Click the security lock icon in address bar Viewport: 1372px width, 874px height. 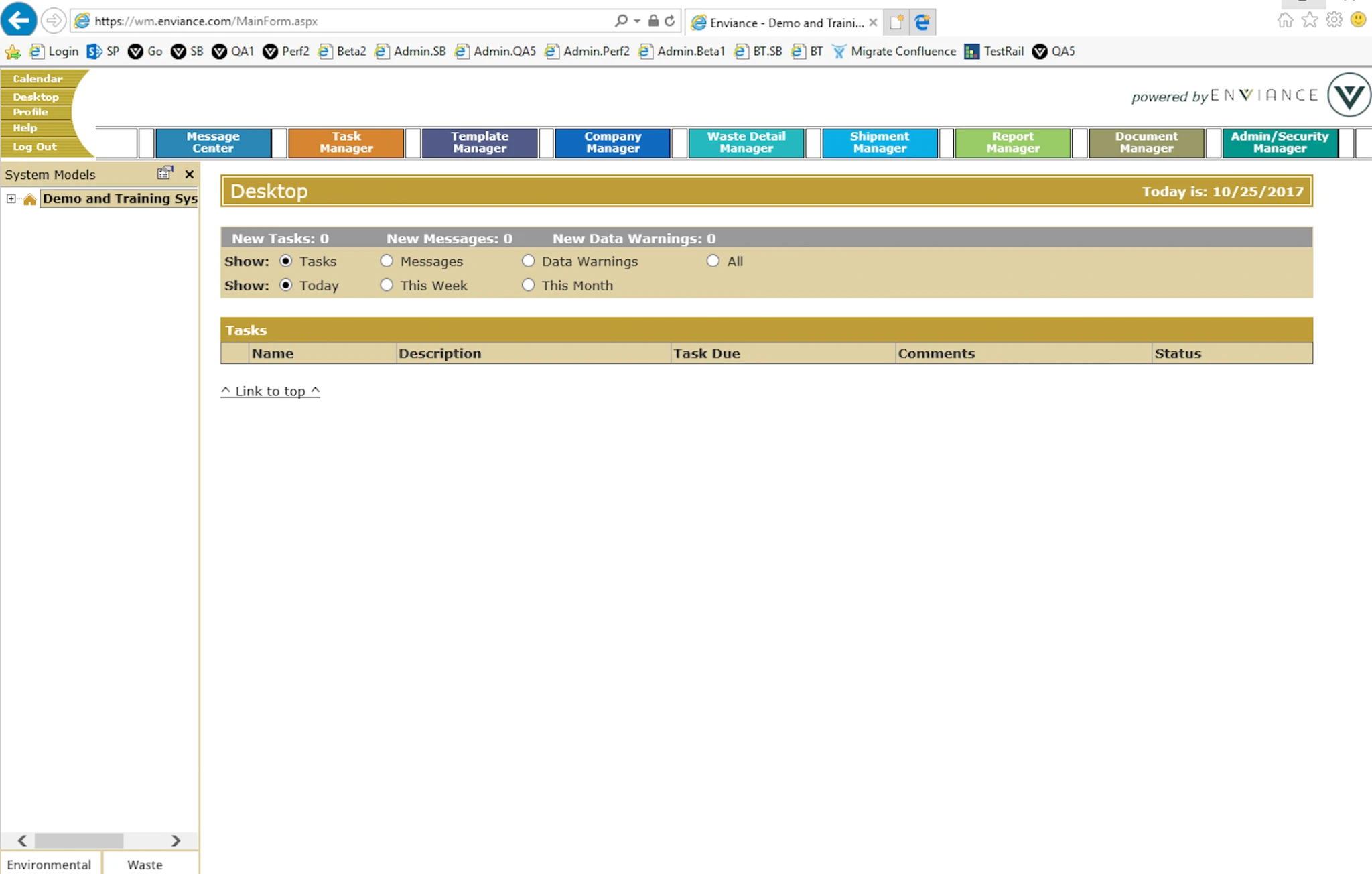(x=653, y=21)
